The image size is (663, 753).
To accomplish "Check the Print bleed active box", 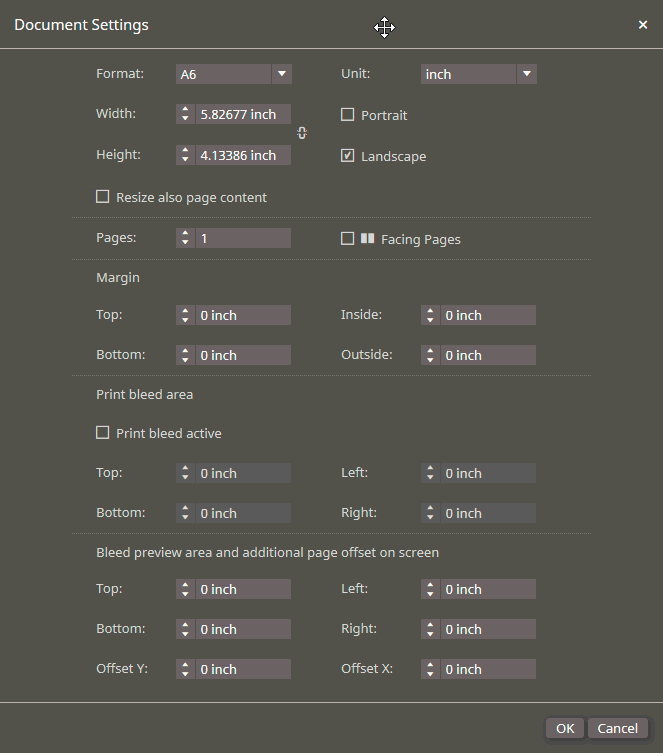I will [103, 433].
